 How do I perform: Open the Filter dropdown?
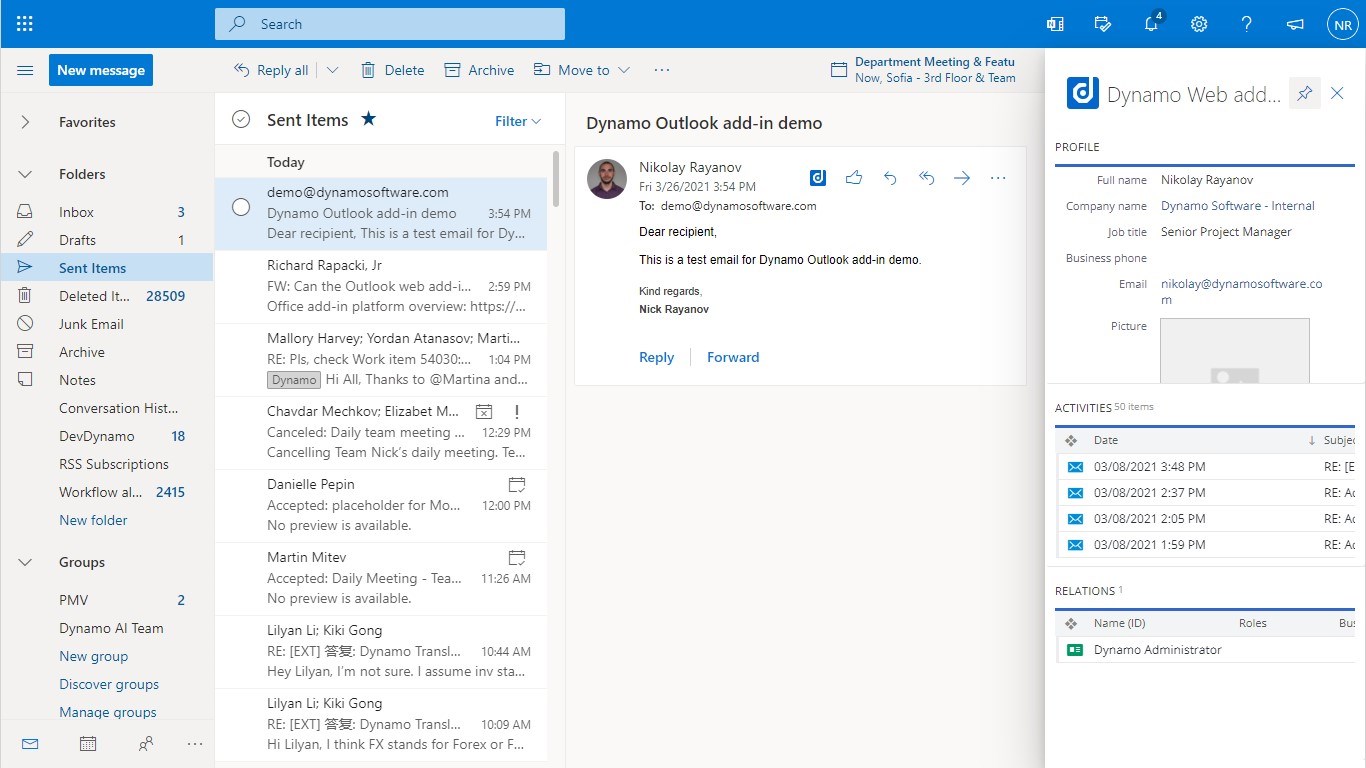tap(518, 121)
